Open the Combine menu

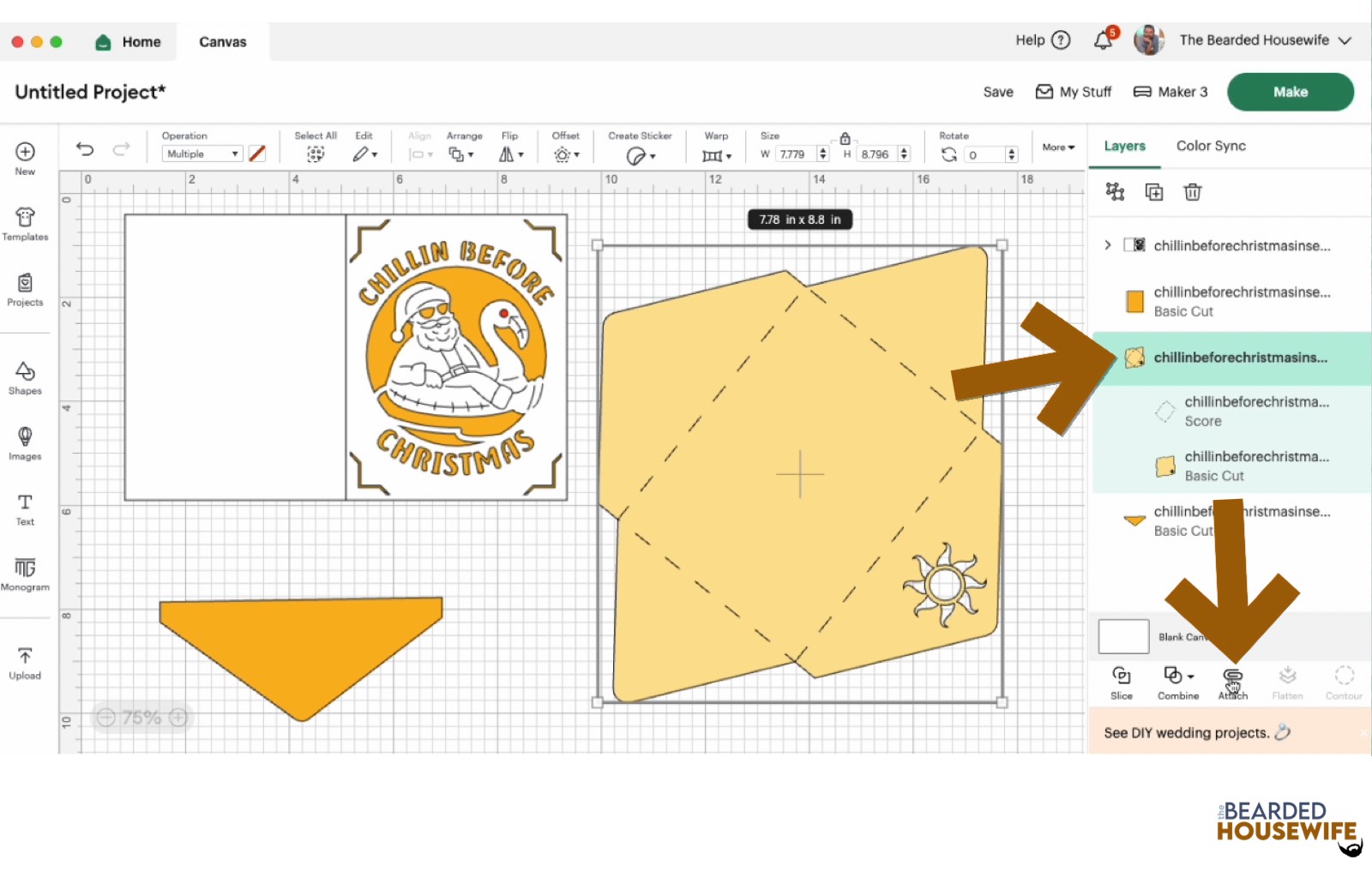tap(1178, 683)
